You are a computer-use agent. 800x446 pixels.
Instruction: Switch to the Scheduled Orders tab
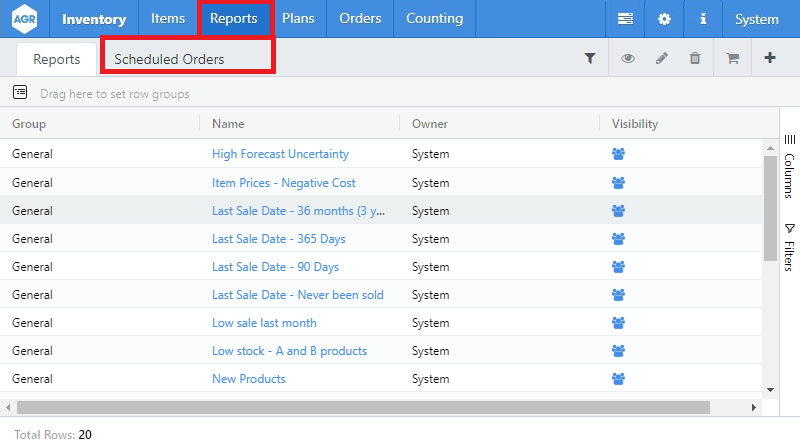(x=169, y=59)
